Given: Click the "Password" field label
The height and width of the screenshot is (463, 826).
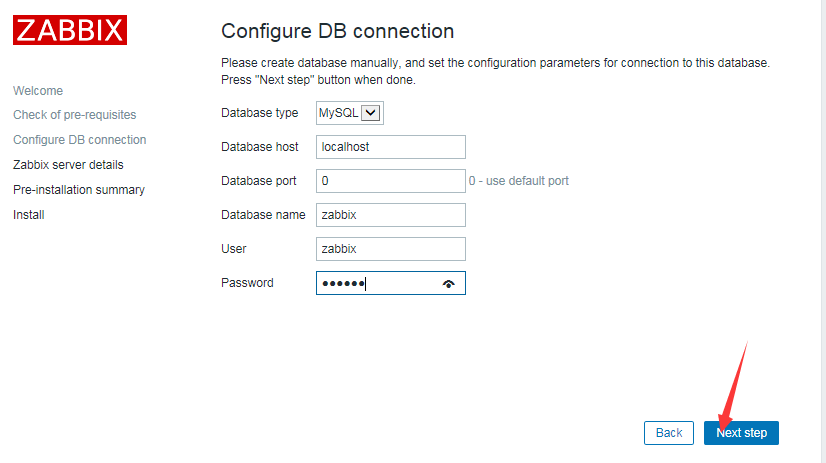Looking at the screenshot, I should click(247, 283).
